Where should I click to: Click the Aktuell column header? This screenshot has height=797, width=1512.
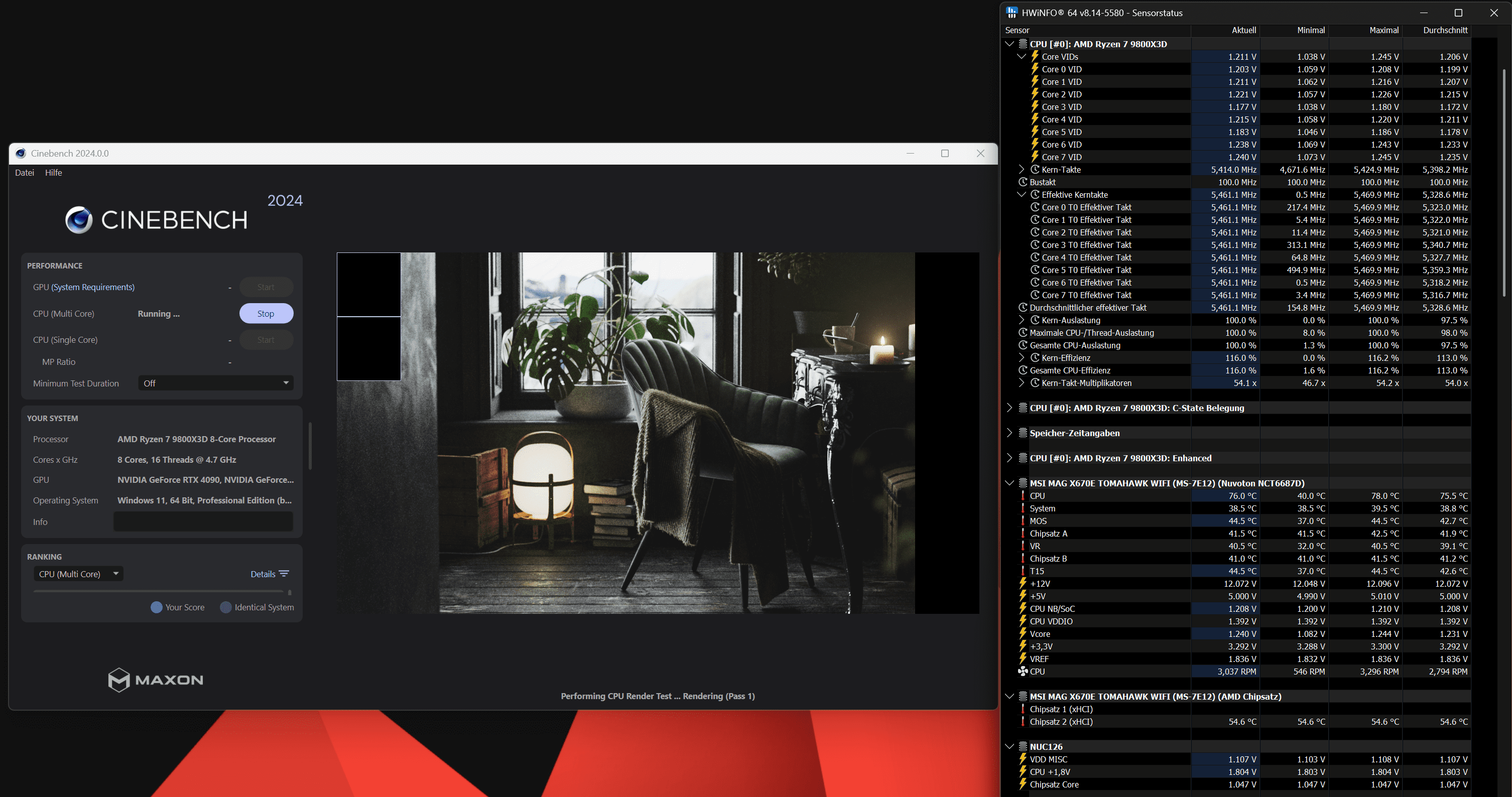pyautogui.click(x=1225, y=30)
